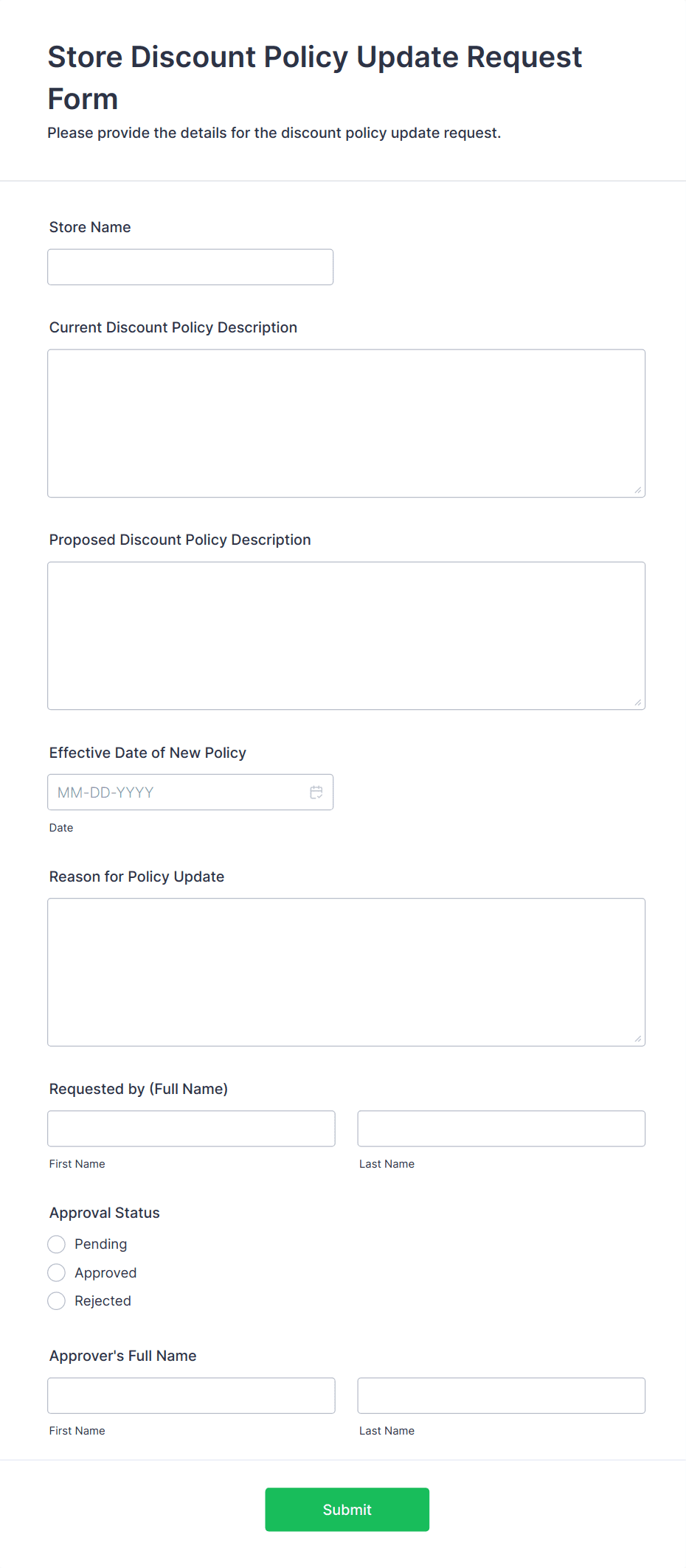The image size is (686, 1568).
Task: Click the Approval Status label
Action: tap(104, 1212)
